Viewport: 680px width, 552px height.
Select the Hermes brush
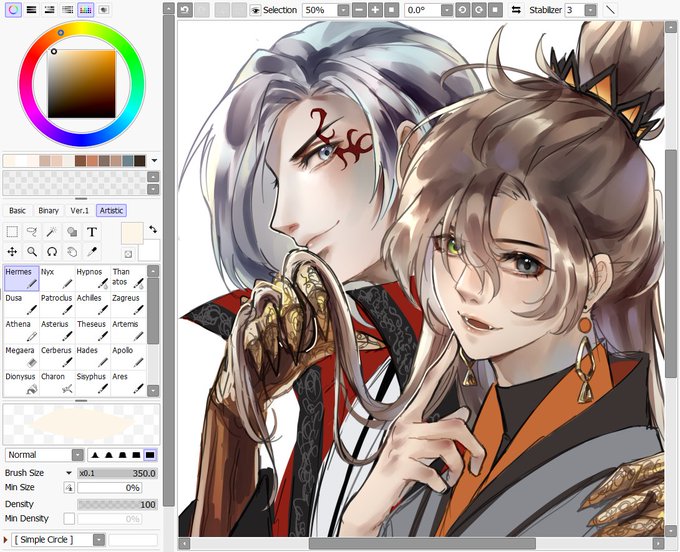21,278
